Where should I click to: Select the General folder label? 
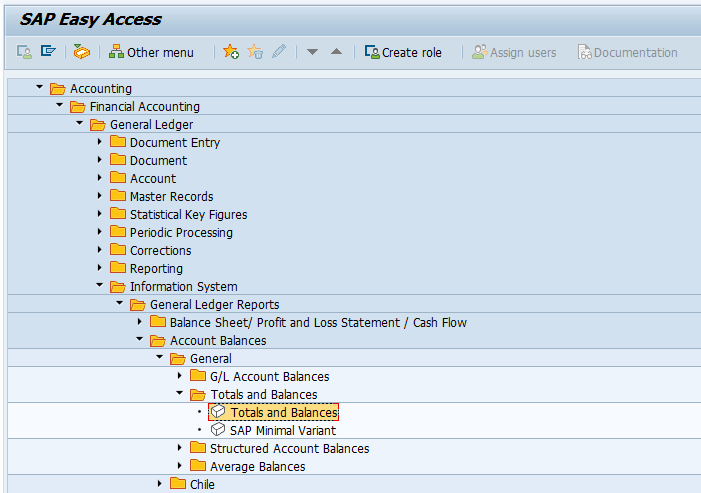[211, 358]
